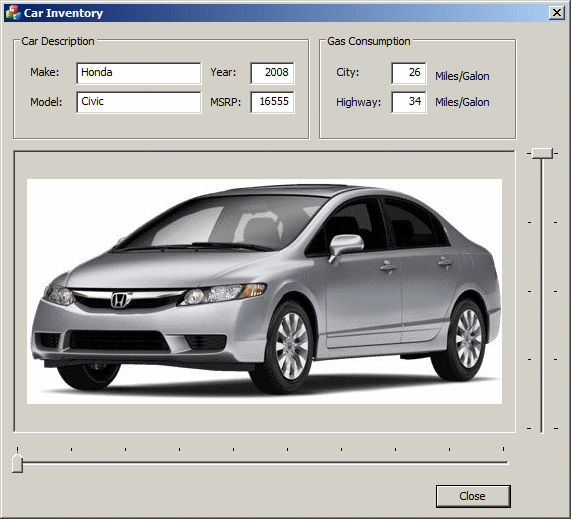Click into the Make field containing Honda
Viewport: 571px width, 519px height.
pos(139,73)
